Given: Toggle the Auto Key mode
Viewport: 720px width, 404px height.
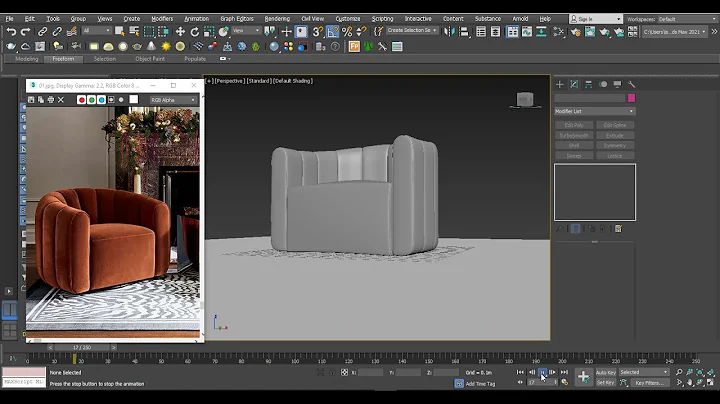Looking at the screenshot, I should [x=605, y=372].
